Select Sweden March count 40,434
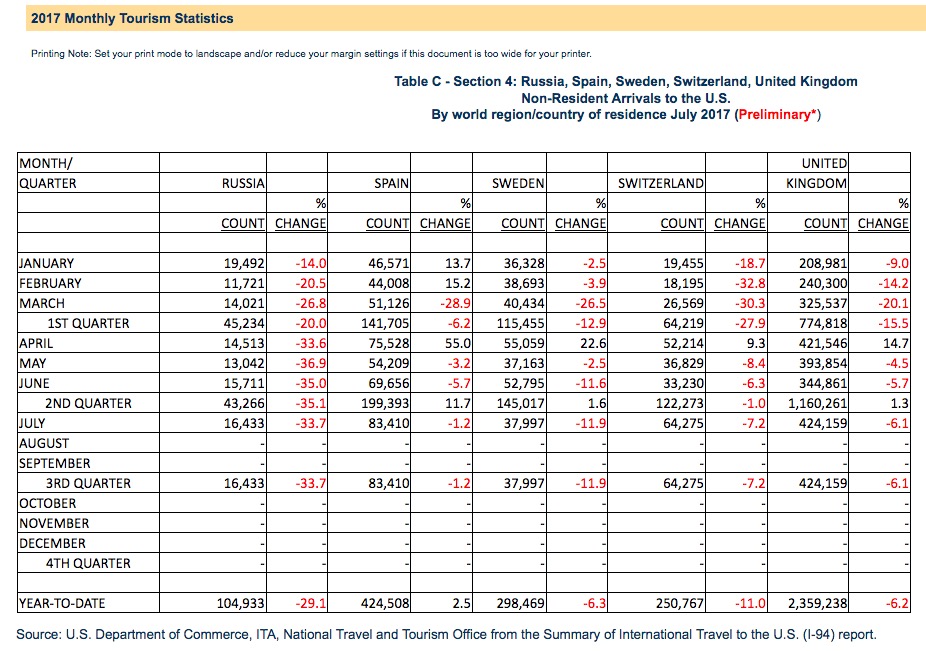 pos(524,304)
